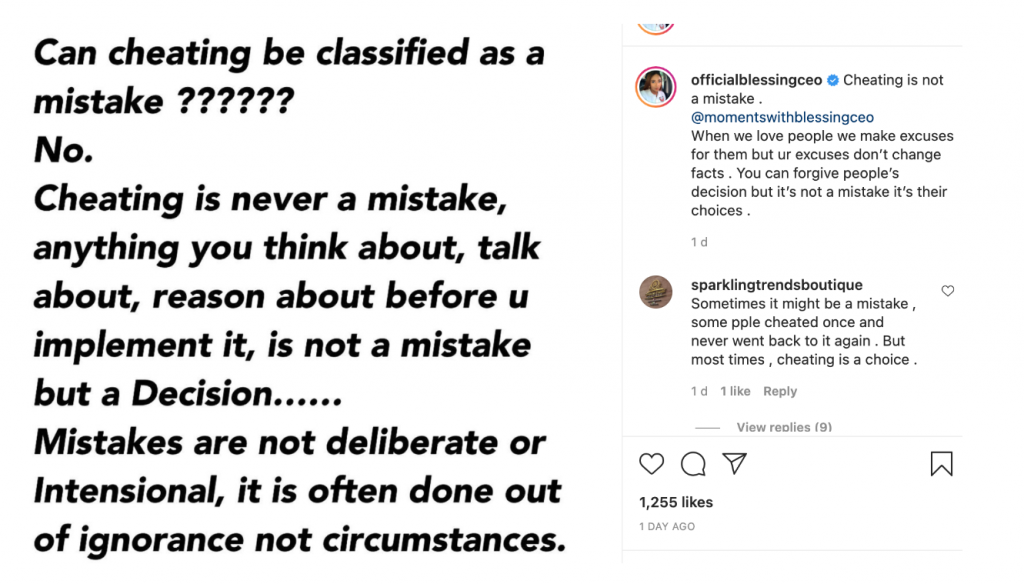Open comments using the speech bubble icon
The height and width of the screenshot is (584, 1024).
[693, 464]
